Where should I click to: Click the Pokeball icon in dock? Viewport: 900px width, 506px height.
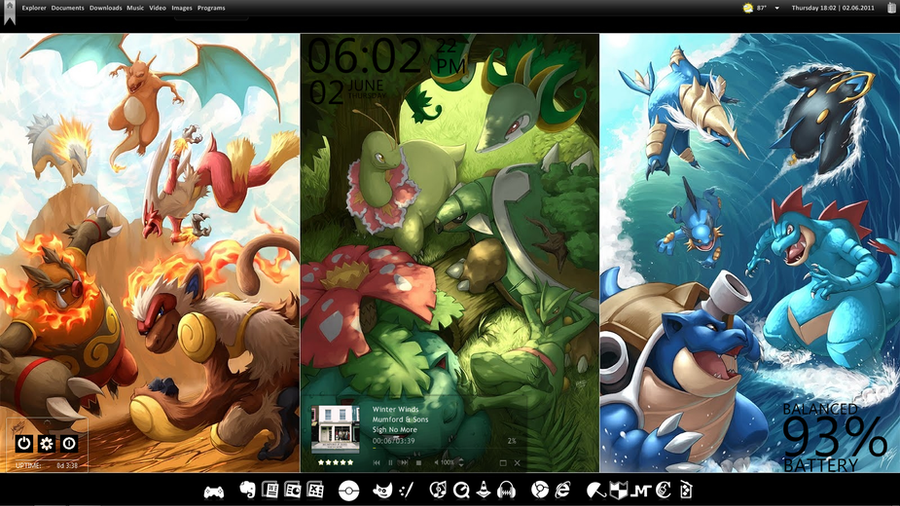(348, 491)
